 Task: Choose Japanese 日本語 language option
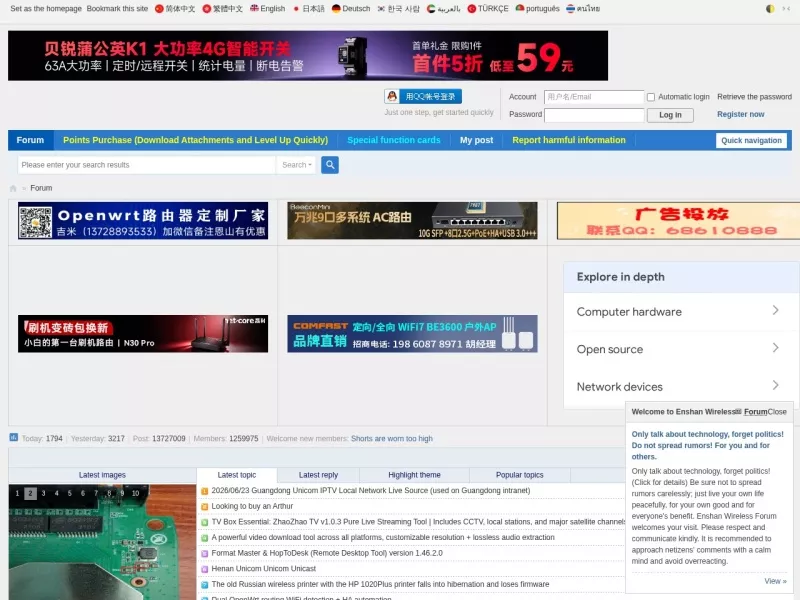308,9
